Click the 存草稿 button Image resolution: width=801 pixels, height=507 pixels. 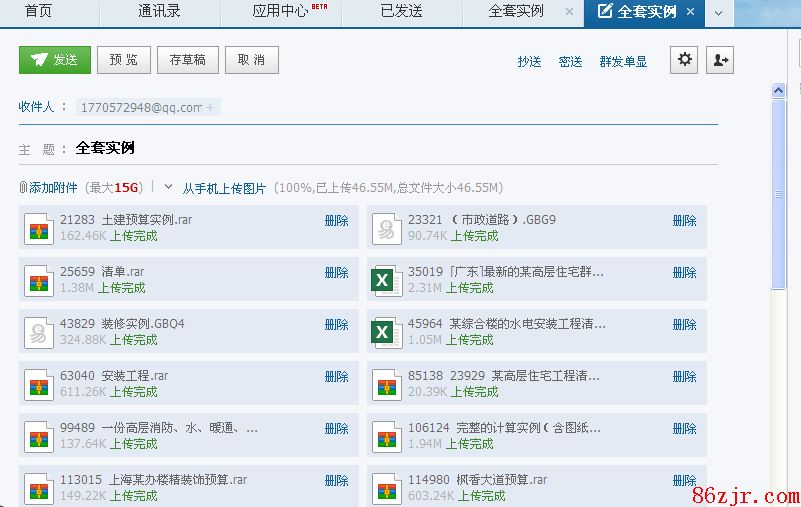pyautogui.click(x=188, y=60)
